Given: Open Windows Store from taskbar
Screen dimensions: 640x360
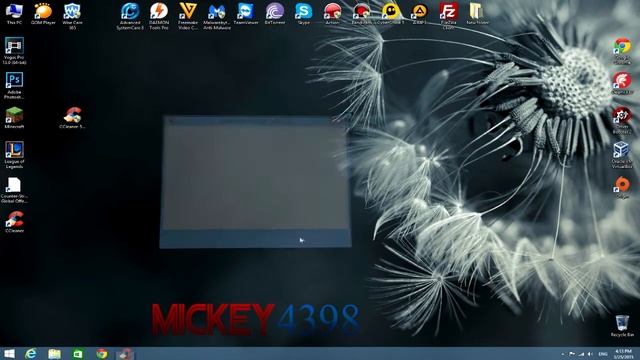Looking at the screenshot, I should point(78,353).
